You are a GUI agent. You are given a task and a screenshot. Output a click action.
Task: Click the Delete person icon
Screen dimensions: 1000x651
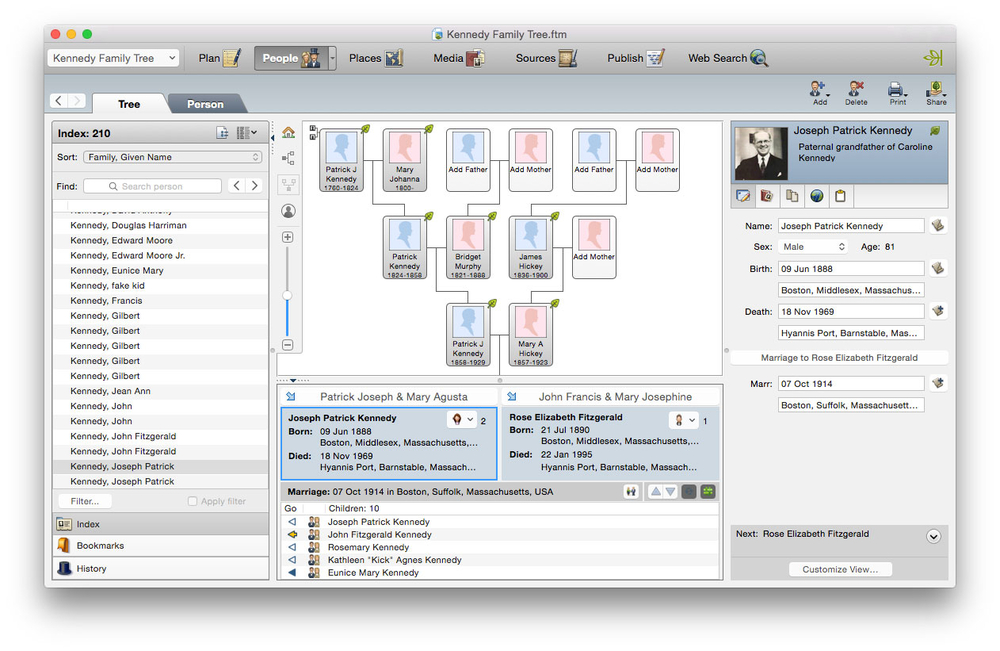tap(856, 92)
